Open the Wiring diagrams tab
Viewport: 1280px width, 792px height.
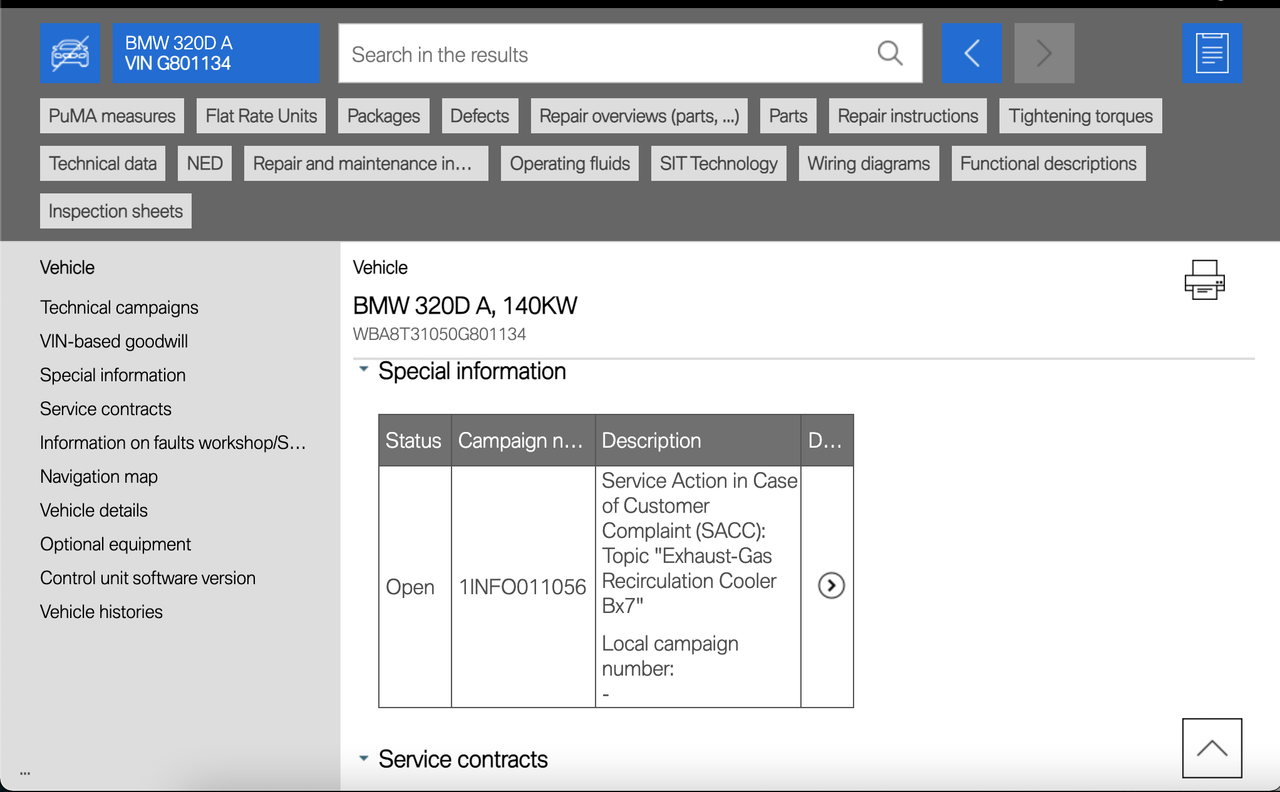[869, 164]
